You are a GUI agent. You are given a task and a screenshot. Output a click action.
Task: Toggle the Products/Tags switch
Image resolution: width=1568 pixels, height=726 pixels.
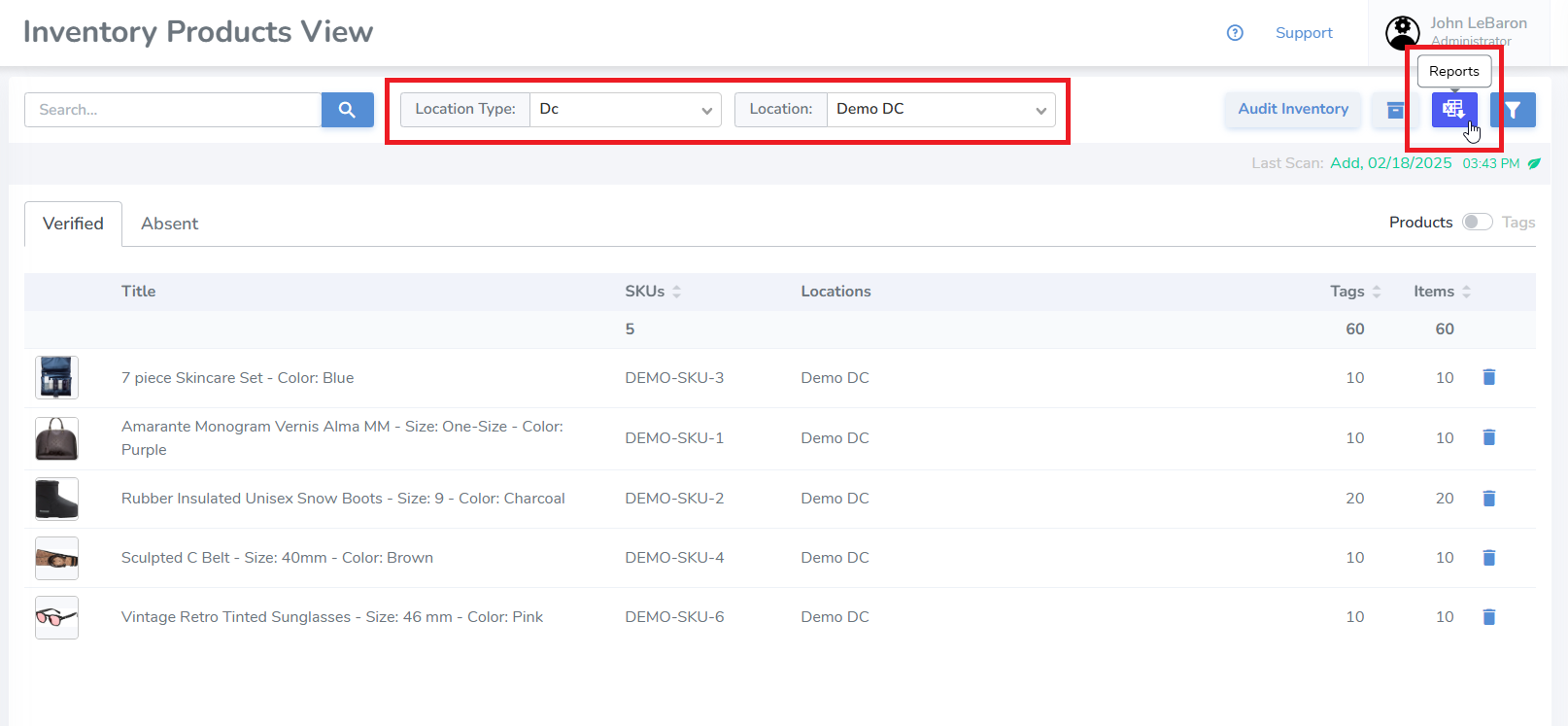click(1477, 223)
